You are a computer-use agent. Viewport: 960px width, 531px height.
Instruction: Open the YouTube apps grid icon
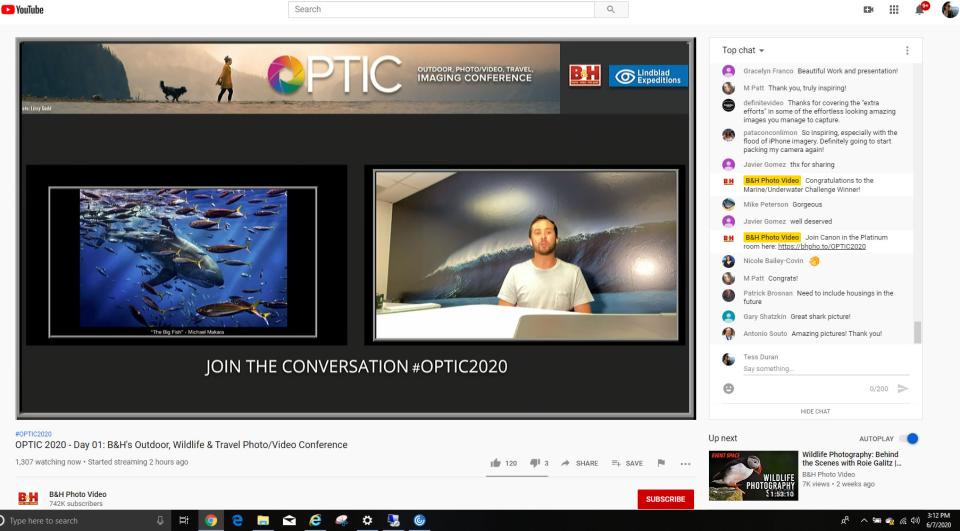point(894,9)
